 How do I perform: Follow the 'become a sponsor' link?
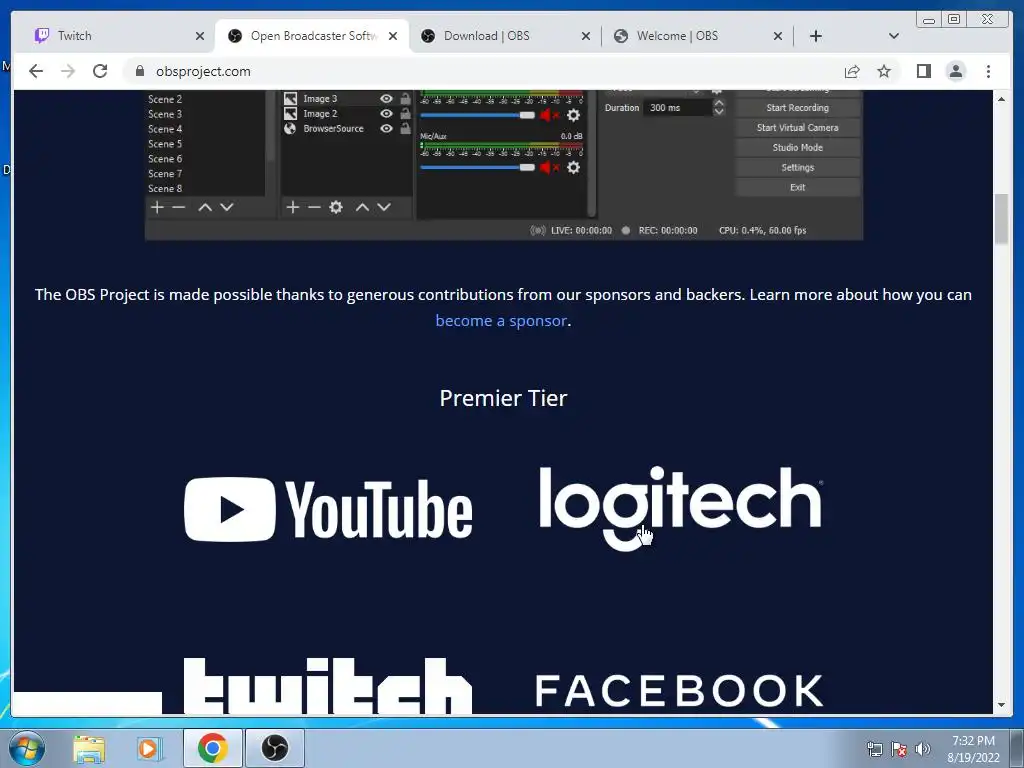[501, 321]
